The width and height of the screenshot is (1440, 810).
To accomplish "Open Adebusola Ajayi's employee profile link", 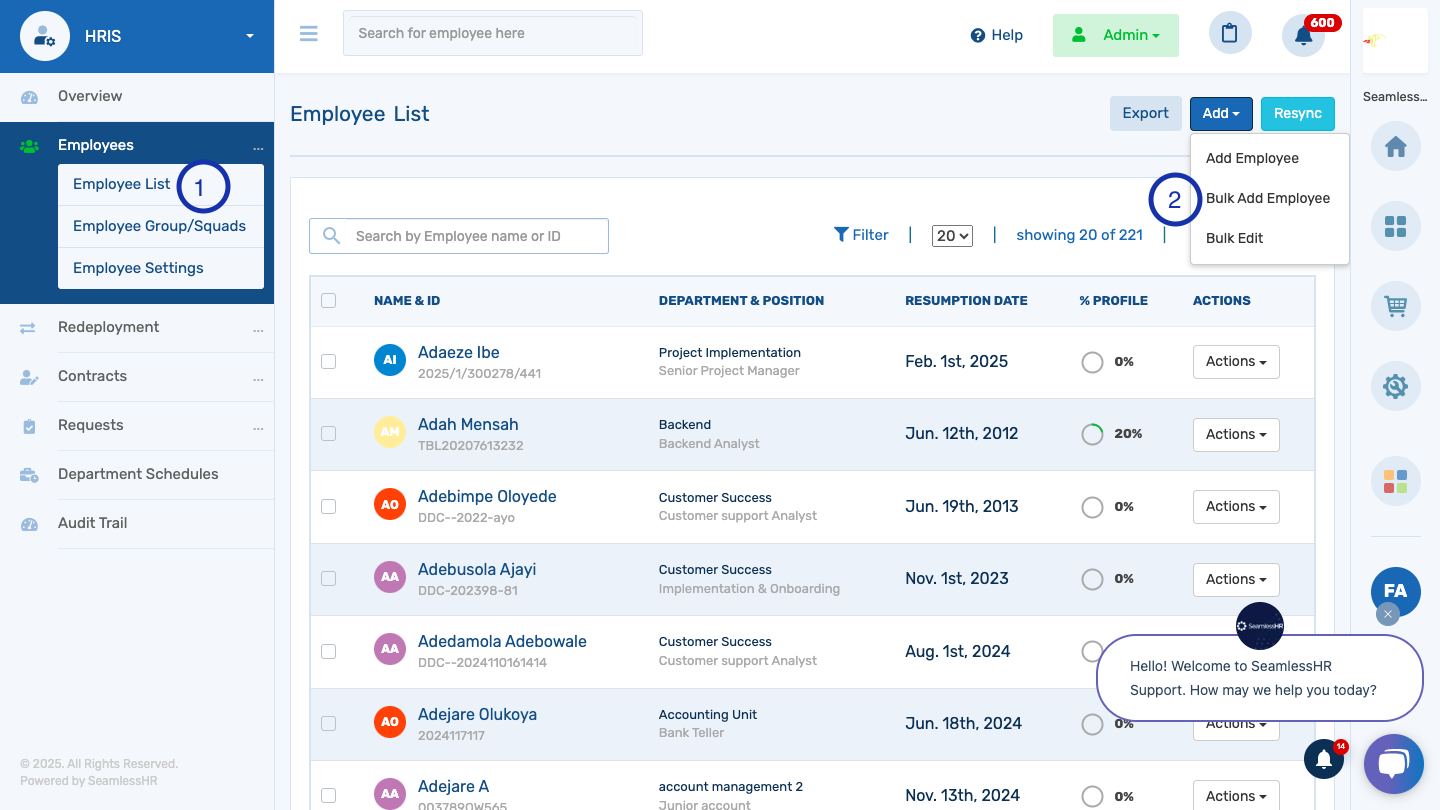I will tap(477, 569).
